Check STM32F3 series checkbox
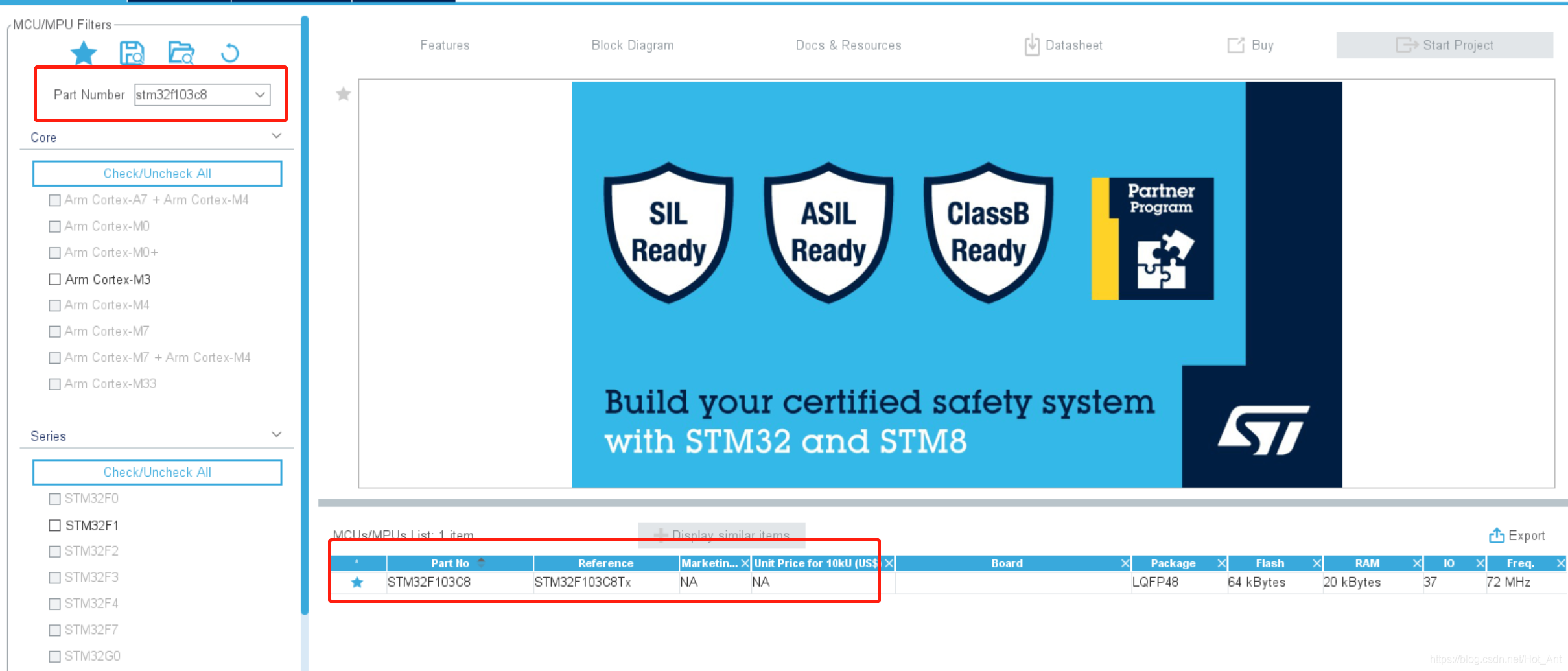This screenshot has width=1568, height=671. (x=55, y=578)
